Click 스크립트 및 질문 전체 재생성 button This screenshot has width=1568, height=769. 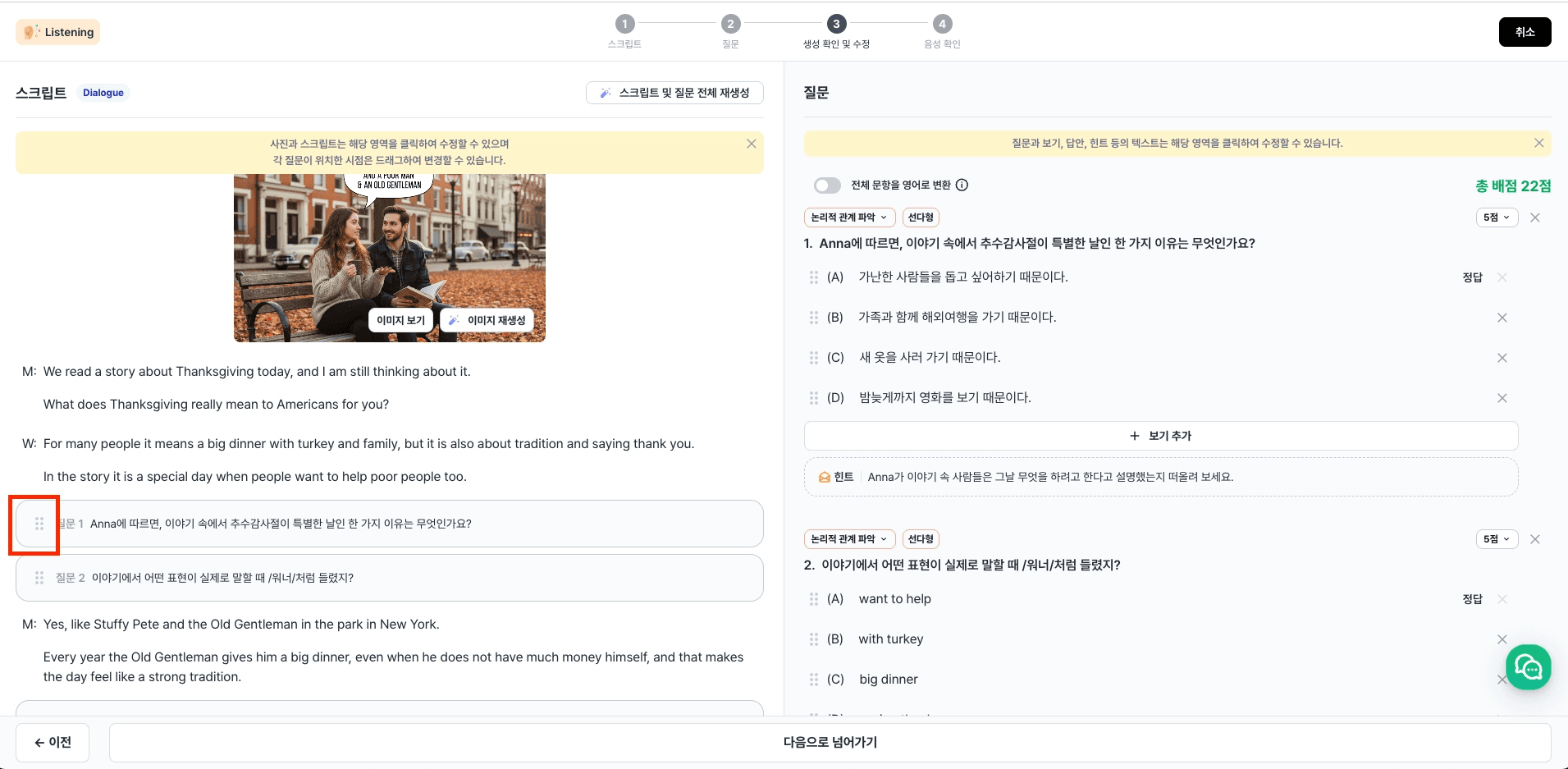click(x=674, y=93)
